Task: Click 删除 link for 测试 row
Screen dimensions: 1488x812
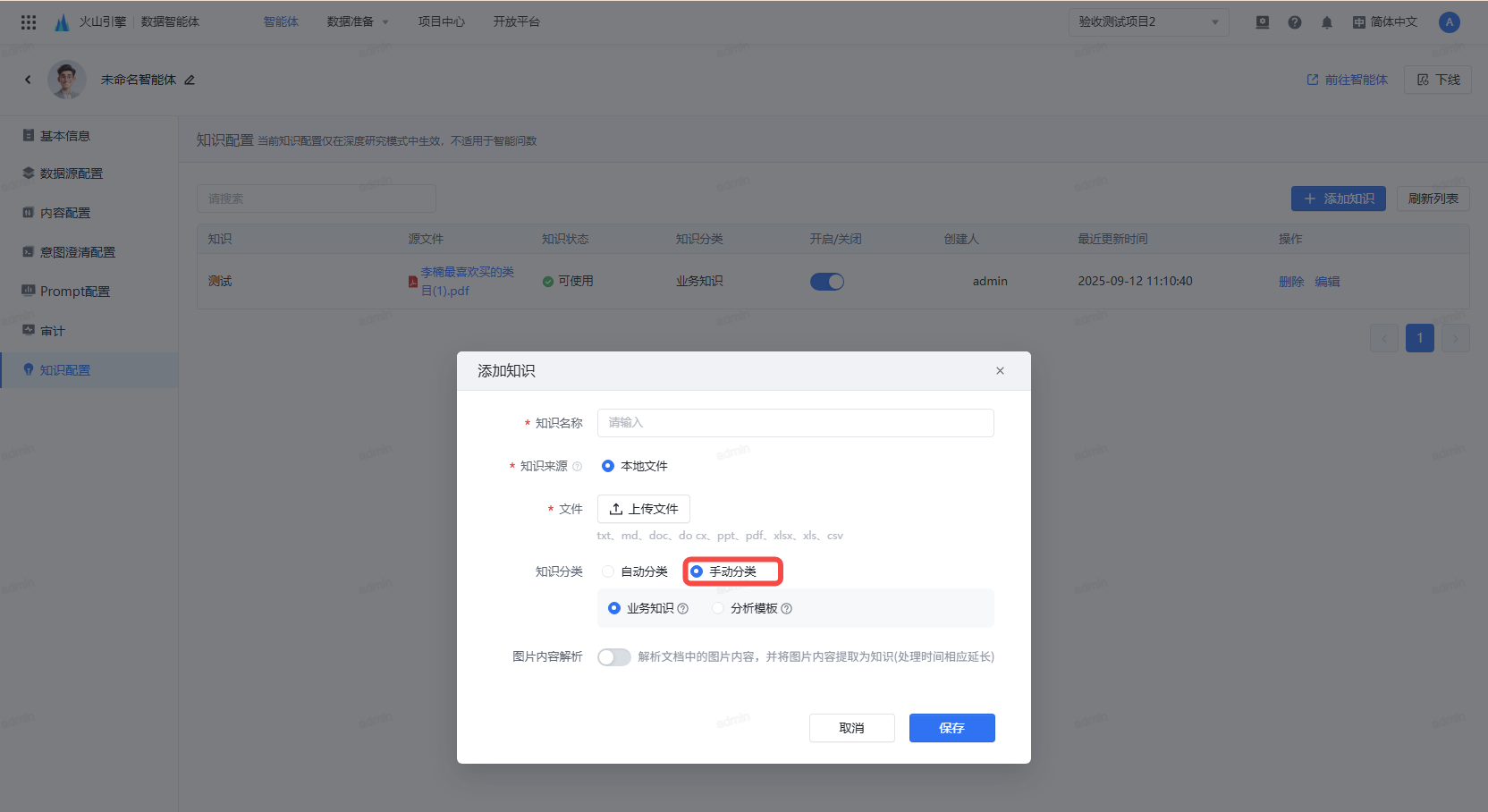Action: coord(1291,282)
